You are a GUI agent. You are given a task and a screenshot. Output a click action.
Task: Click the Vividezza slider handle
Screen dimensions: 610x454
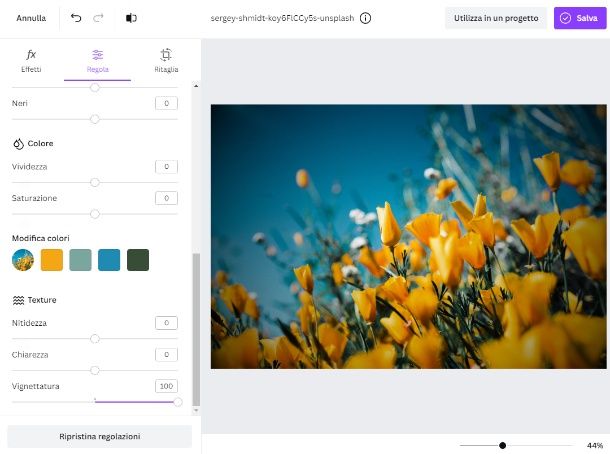click(95, 182)
